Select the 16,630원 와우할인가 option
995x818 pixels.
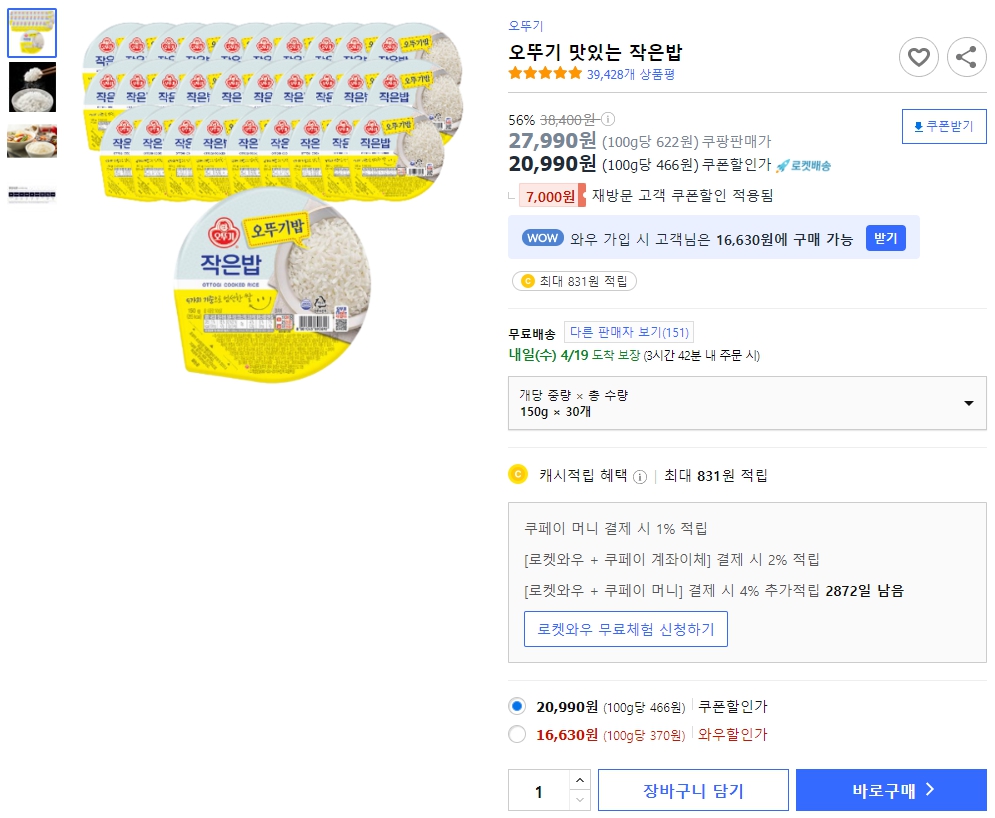click(x=517, y=734)
